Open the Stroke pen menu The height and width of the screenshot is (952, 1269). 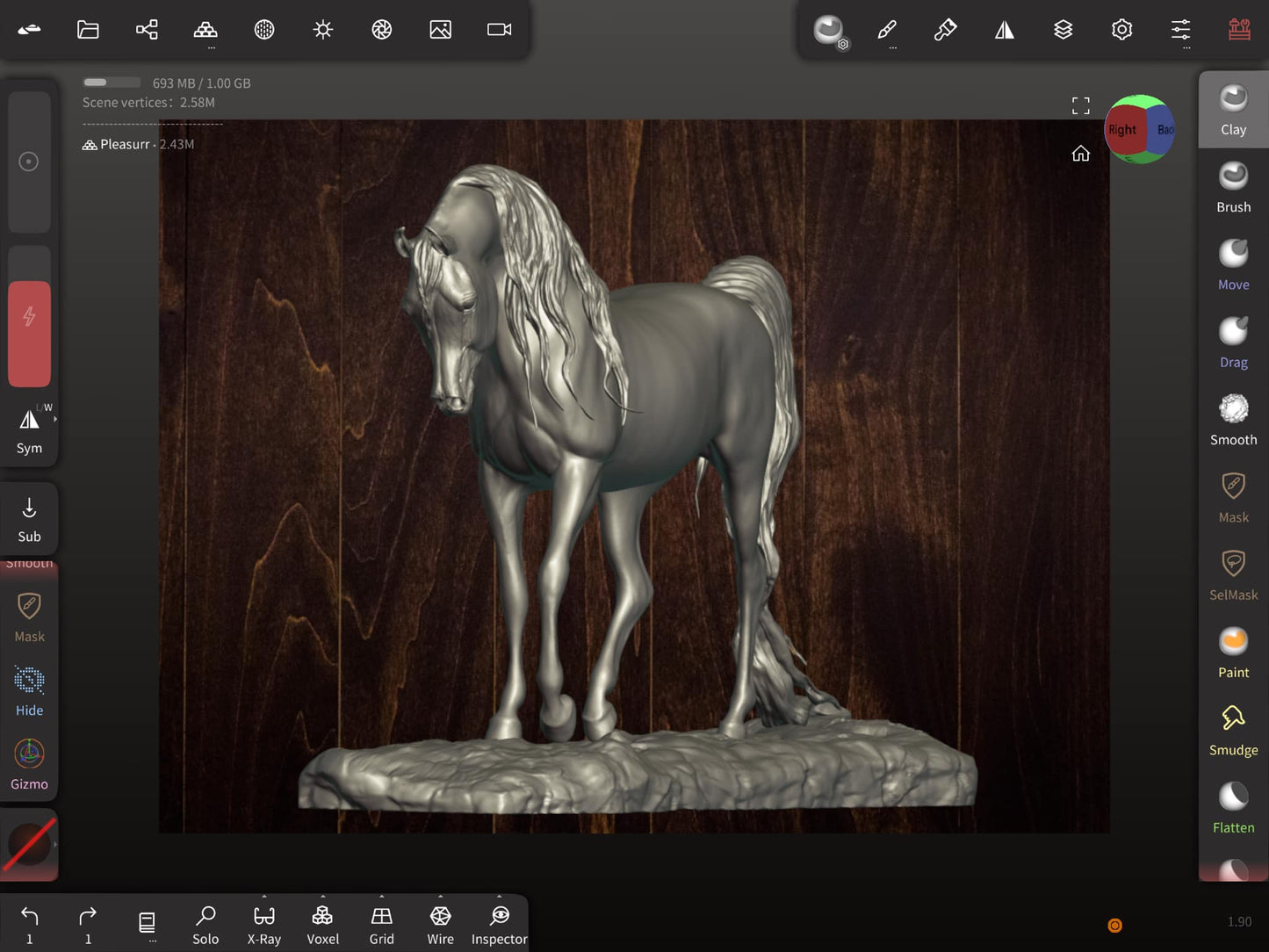[x=887, y=30]
